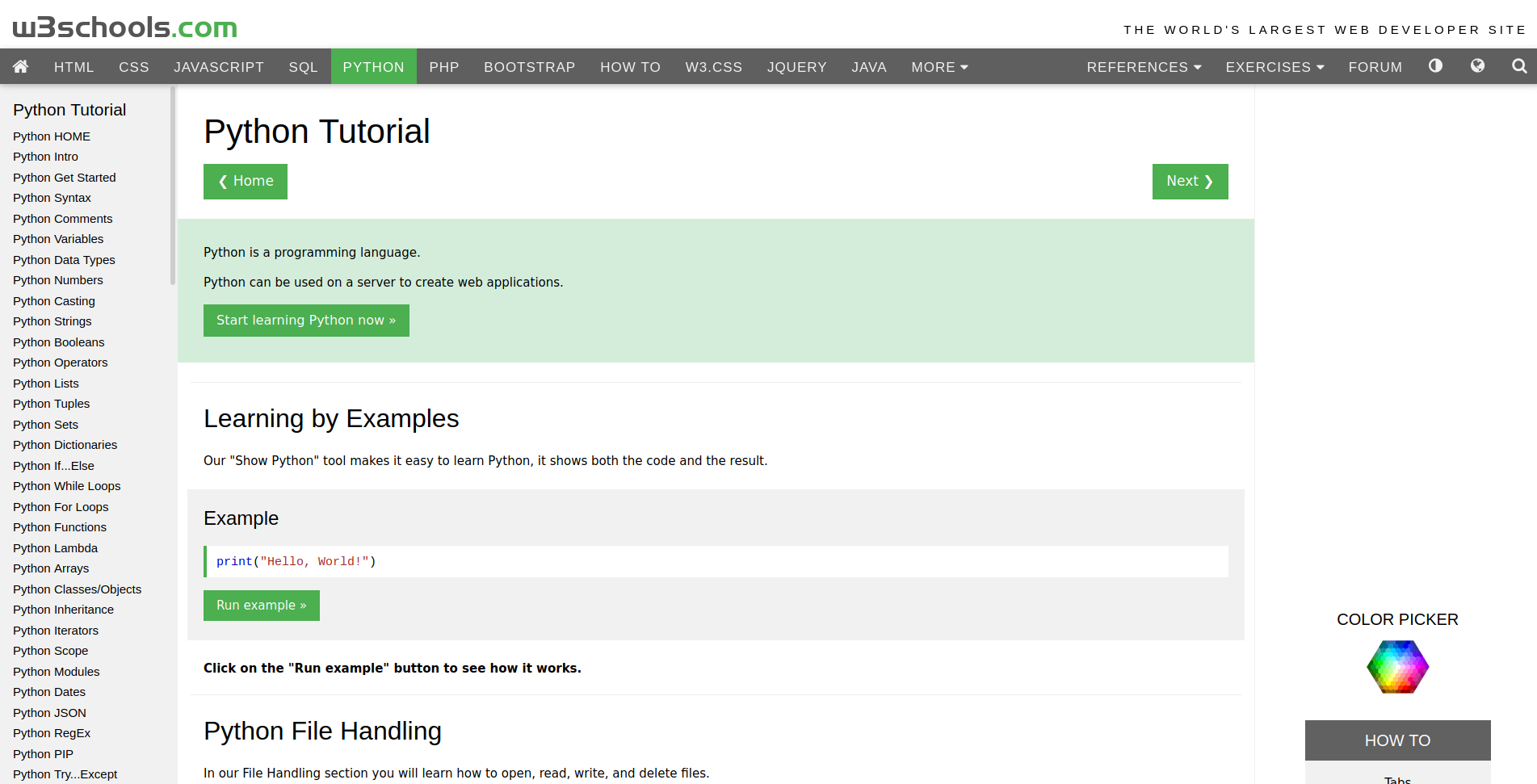Go to JAVASCRIPT tutorial tab

point(219,67)
